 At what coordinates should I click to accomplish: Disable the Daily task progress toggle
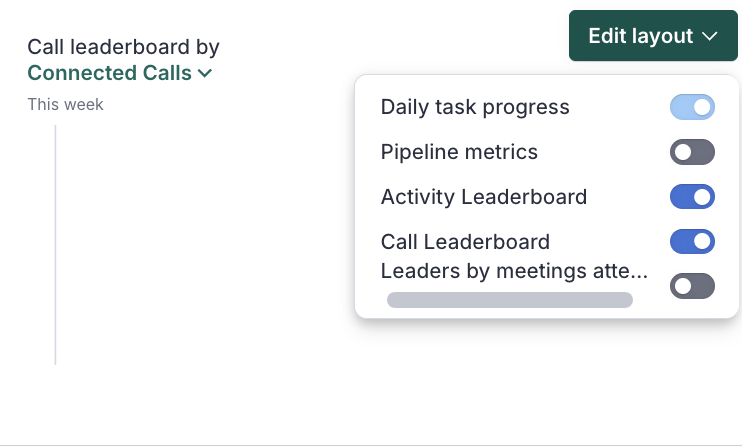(692, 107)
